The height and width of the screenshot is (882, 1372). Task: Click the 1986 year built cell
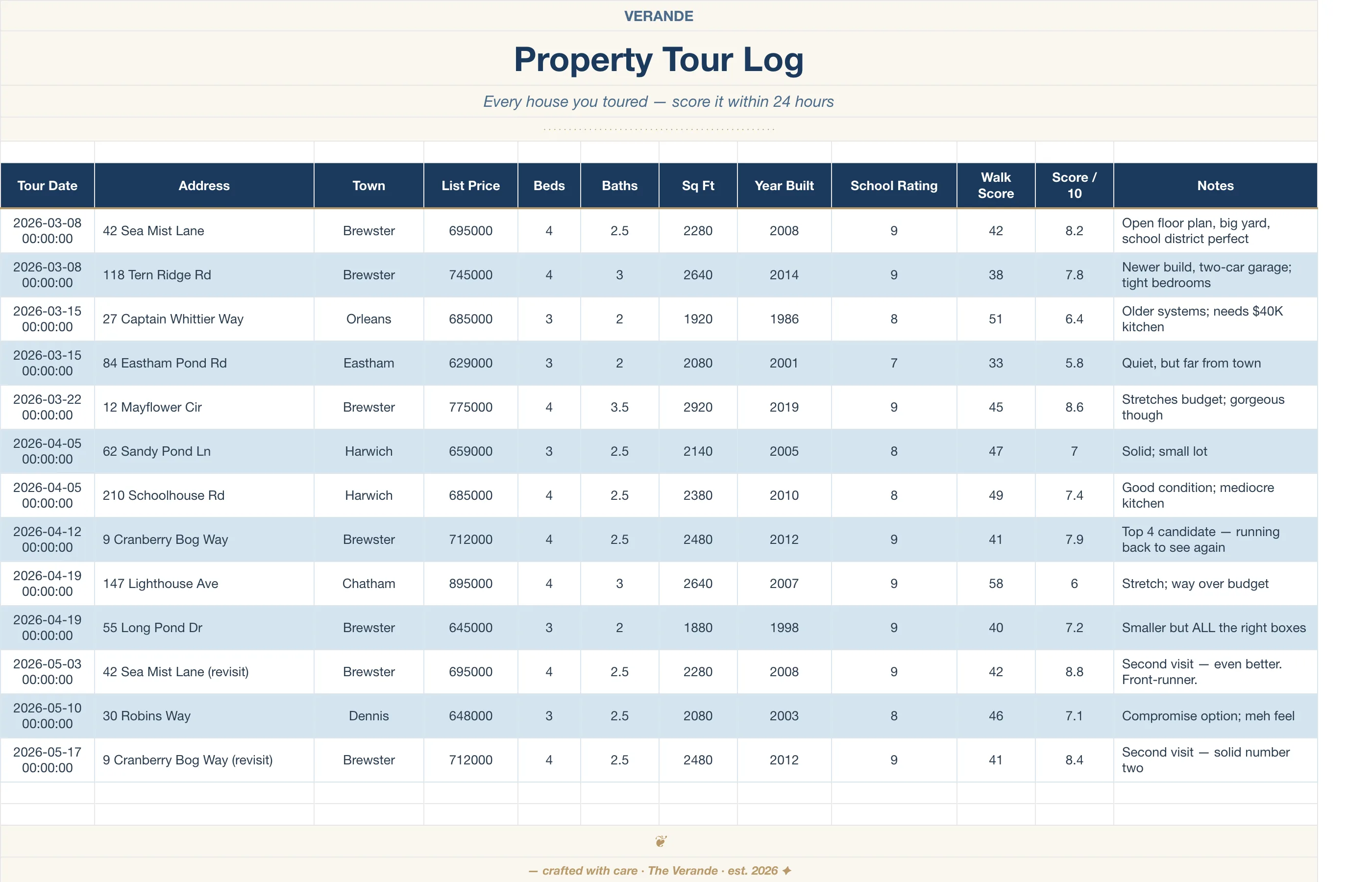(x=784, y=319)
